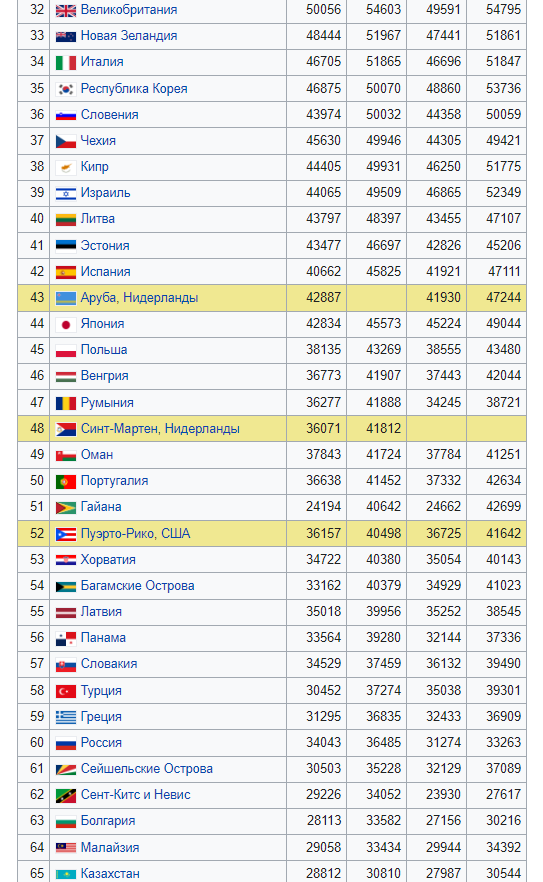Click the Italy flag icon

pyautogui.click(x=66, y=62)
